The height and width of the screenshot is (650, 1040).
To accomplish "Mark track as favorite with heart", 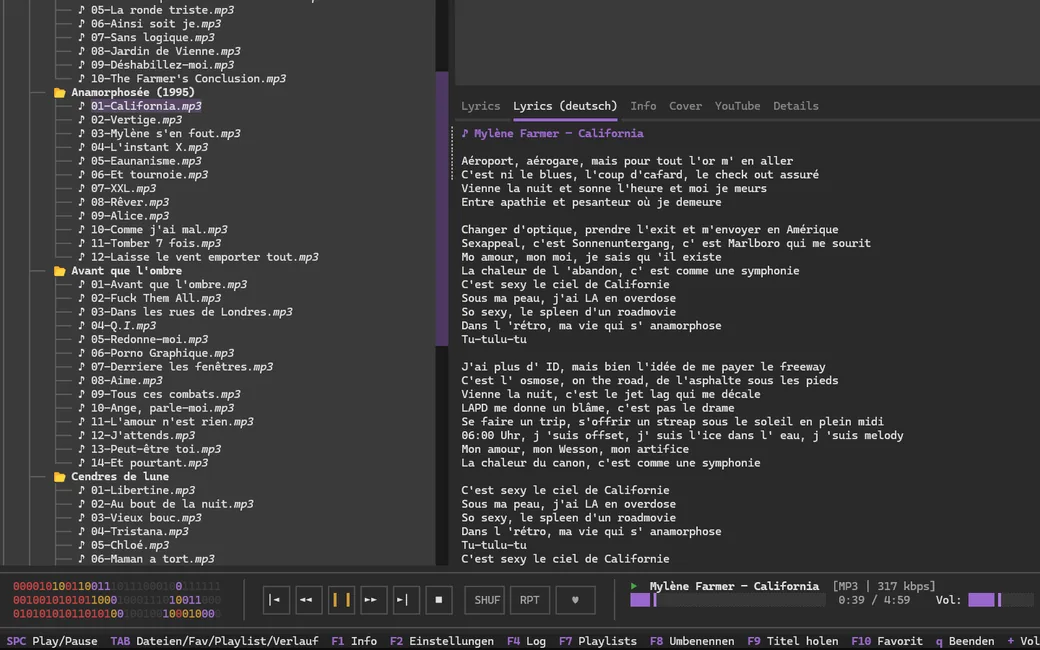I will (x=575, y=600).
